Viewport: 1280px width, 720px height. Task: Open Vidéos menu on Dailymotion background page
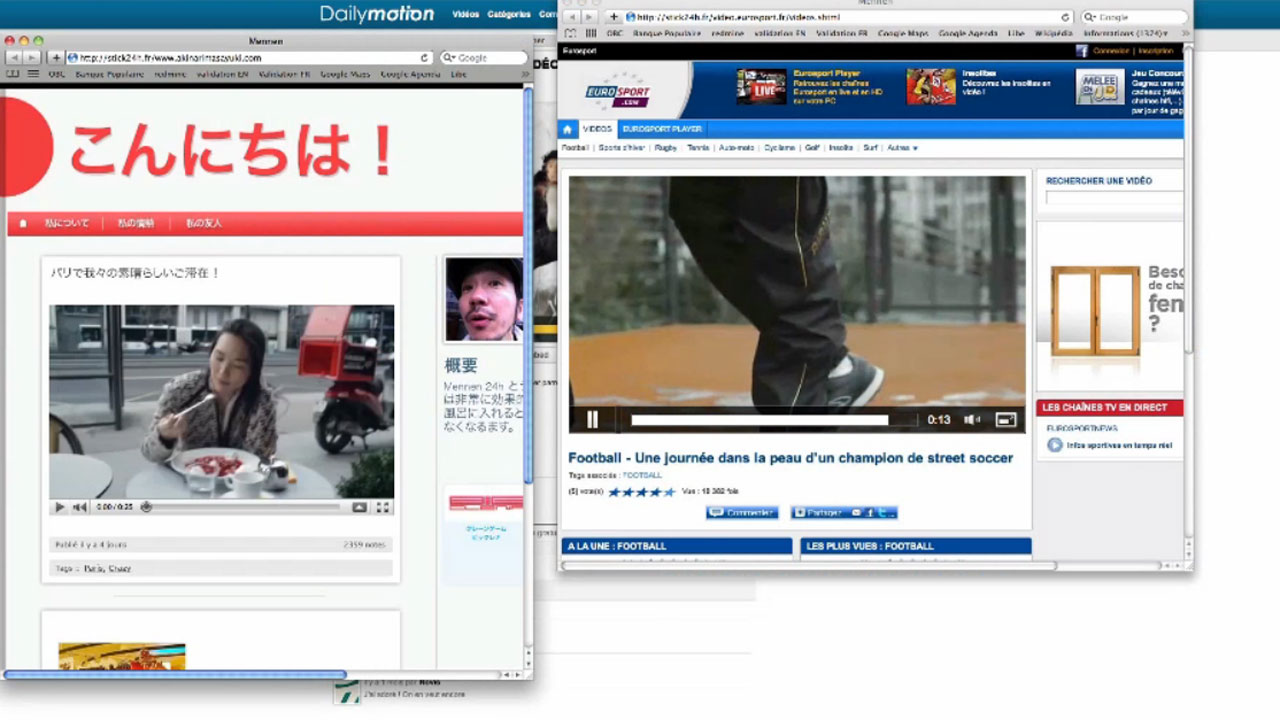466,15
